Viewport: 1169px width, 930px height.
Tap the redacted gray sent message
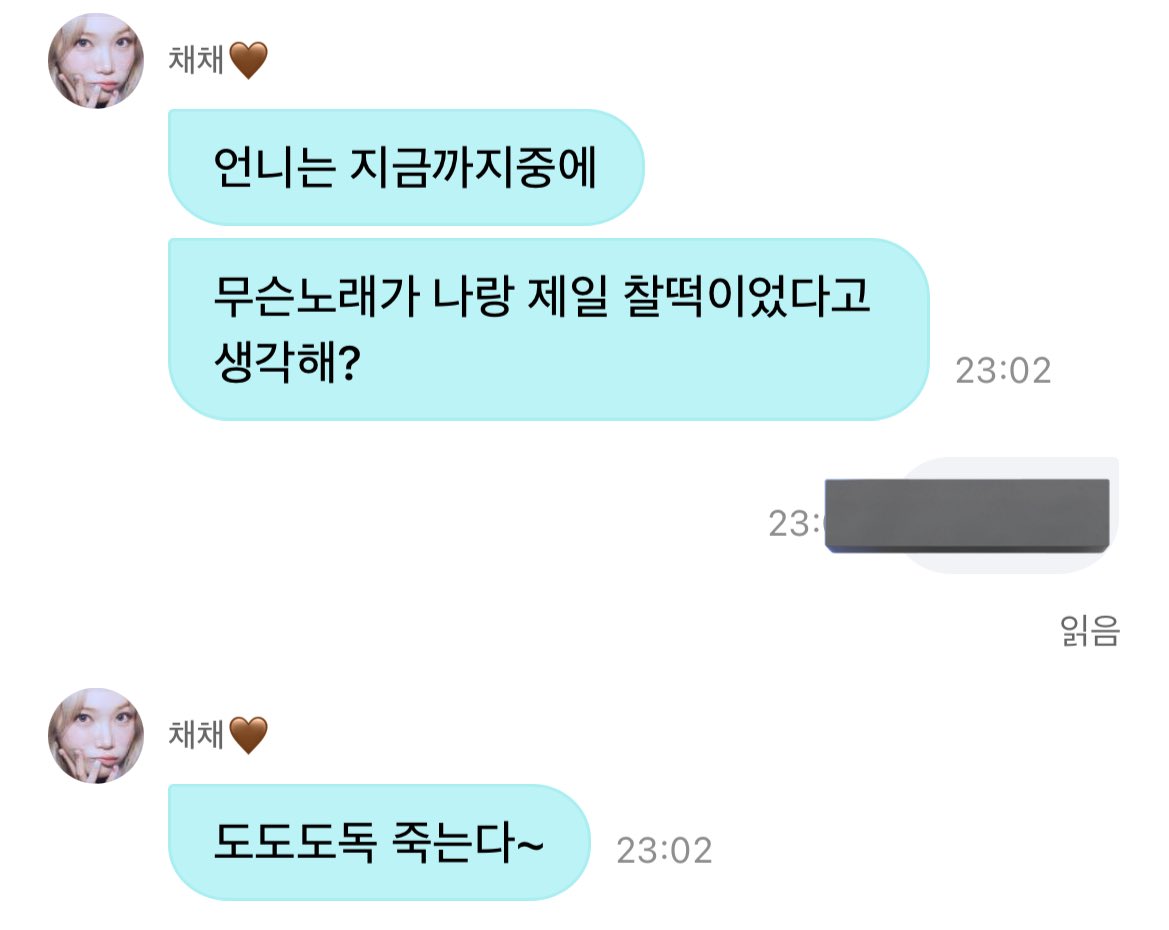tap(968, 516)
